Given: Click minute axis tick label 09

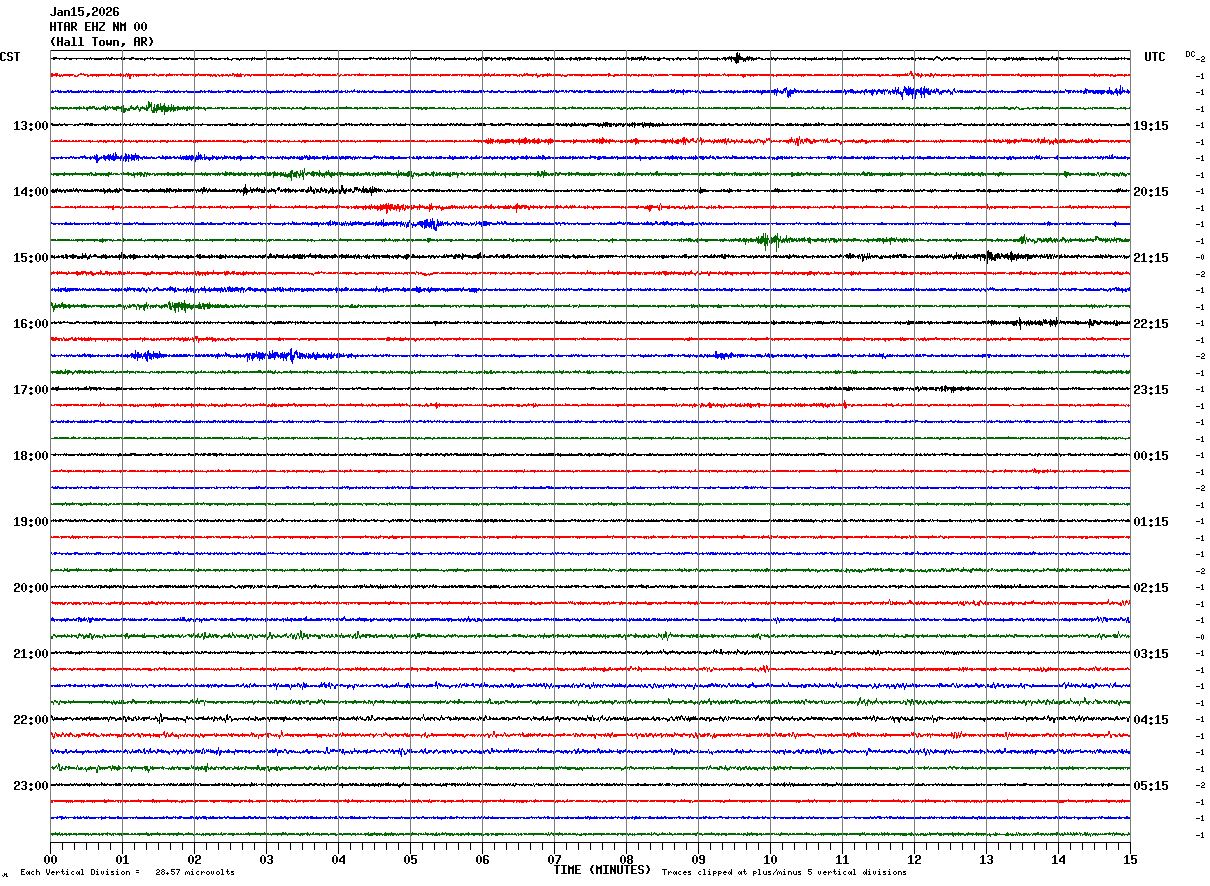Looking at the screenshot, I should click(698, 860).
